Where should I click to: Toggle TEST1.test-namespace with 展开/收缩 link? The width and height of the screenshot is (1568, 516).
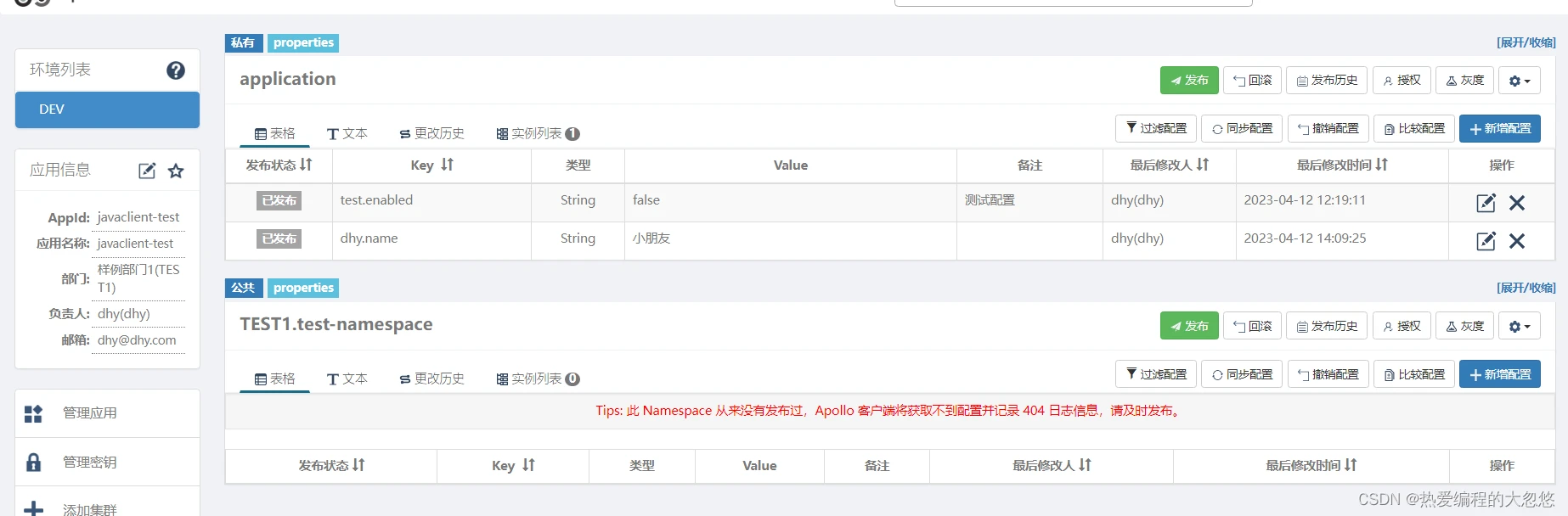pyautogui.click(x=1526, y=288)
